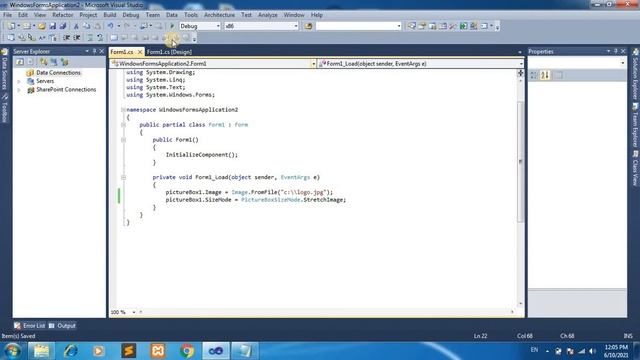Close the Form1.cs tab
Viewport: 640px width, 360px height.
[140, 52]
